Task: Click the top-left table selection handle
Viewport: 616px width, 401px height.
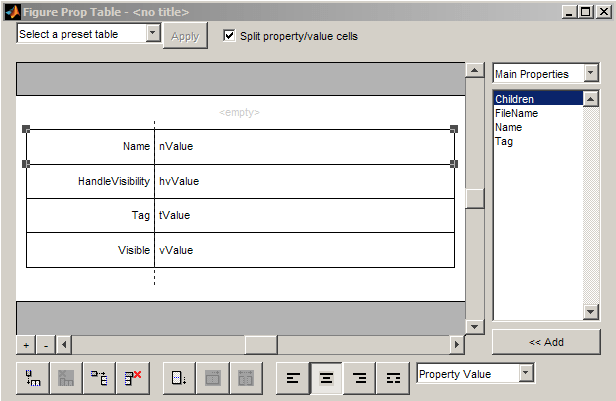Action: pos(26,129)
